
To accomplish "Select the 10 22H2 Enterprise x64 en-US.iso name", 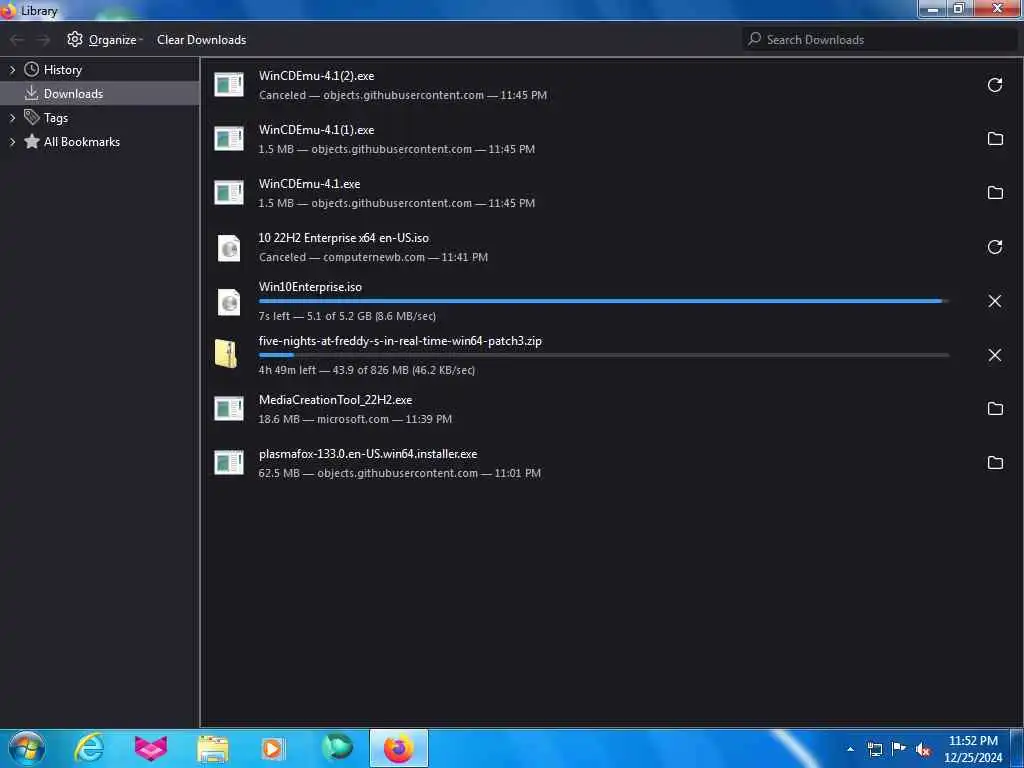I will point(344,238).
